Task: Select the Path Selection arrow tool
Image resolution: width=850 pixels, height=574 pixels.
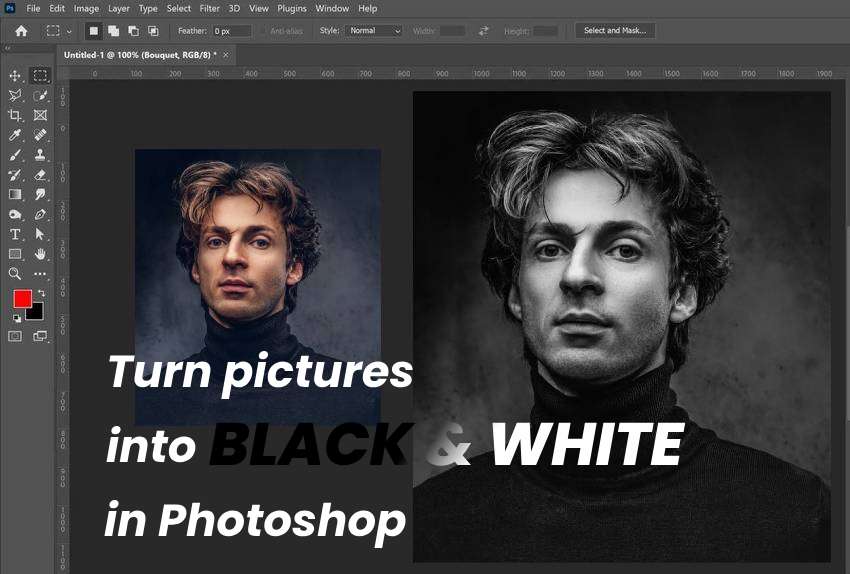Action: tap(40, 234)
